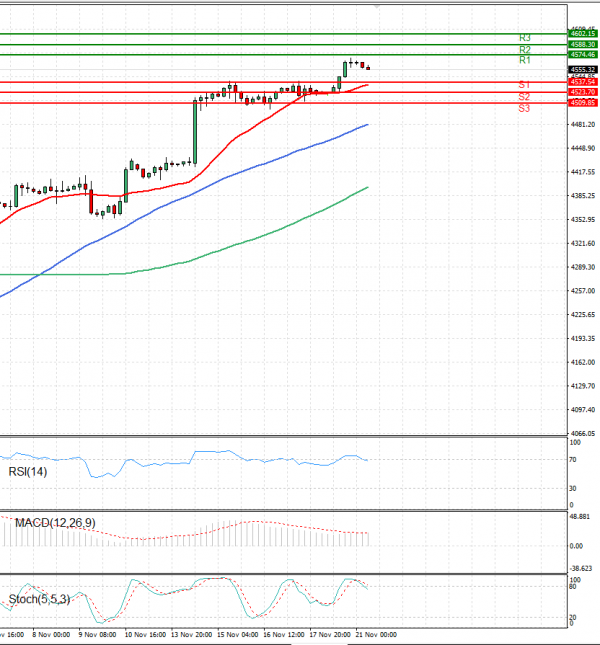Click the 4193.35 price axis value
Image resolution: width=600 pixels, height=645 pixels.
pos(583,339)
